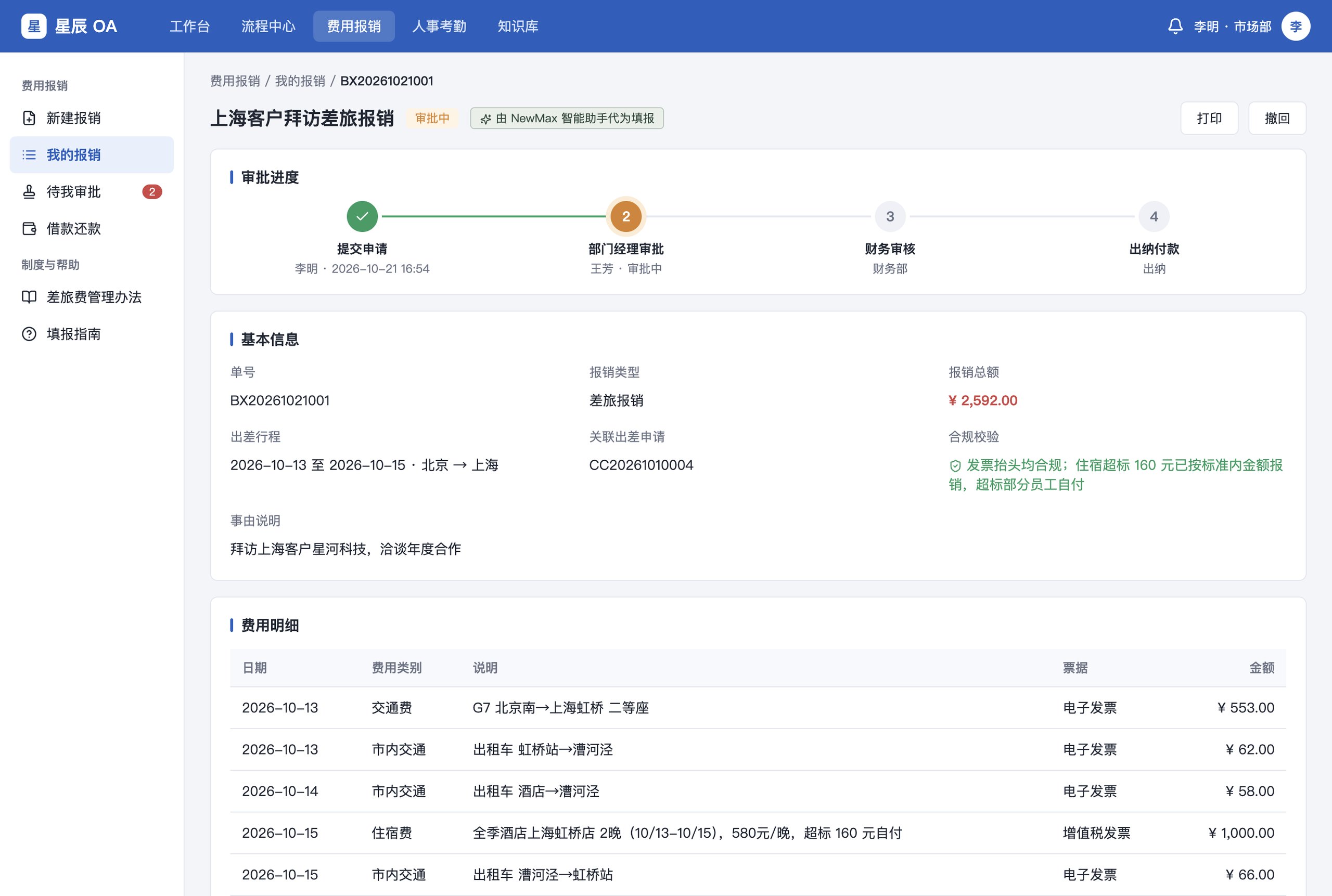Open 流程中心 in the top navigation
The width and height of the screenshot is (1332, 896).
(x=268, y=27)
